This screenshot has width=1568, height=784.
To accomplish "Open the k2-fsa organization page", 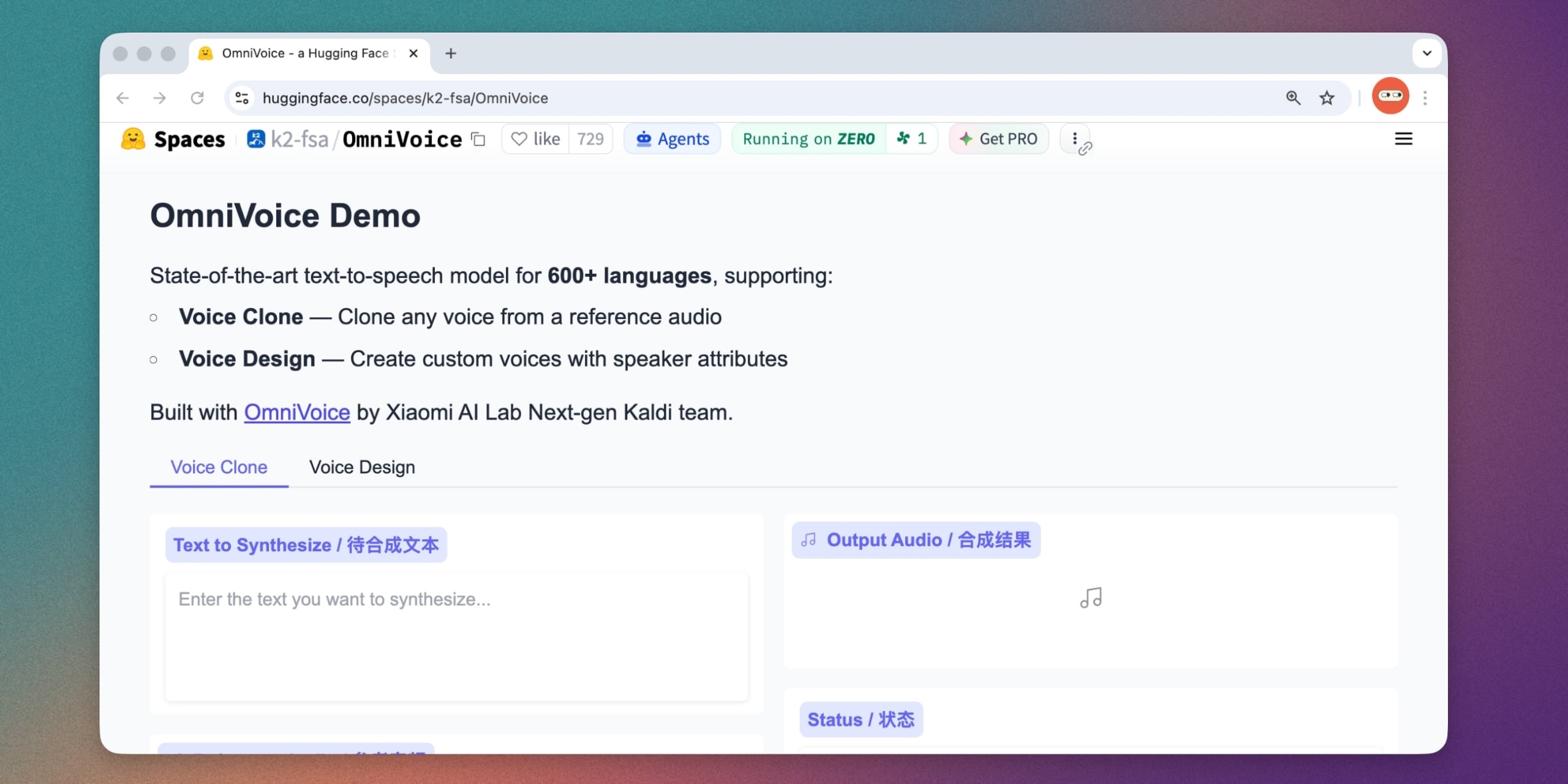I will (x=300, y=139).
